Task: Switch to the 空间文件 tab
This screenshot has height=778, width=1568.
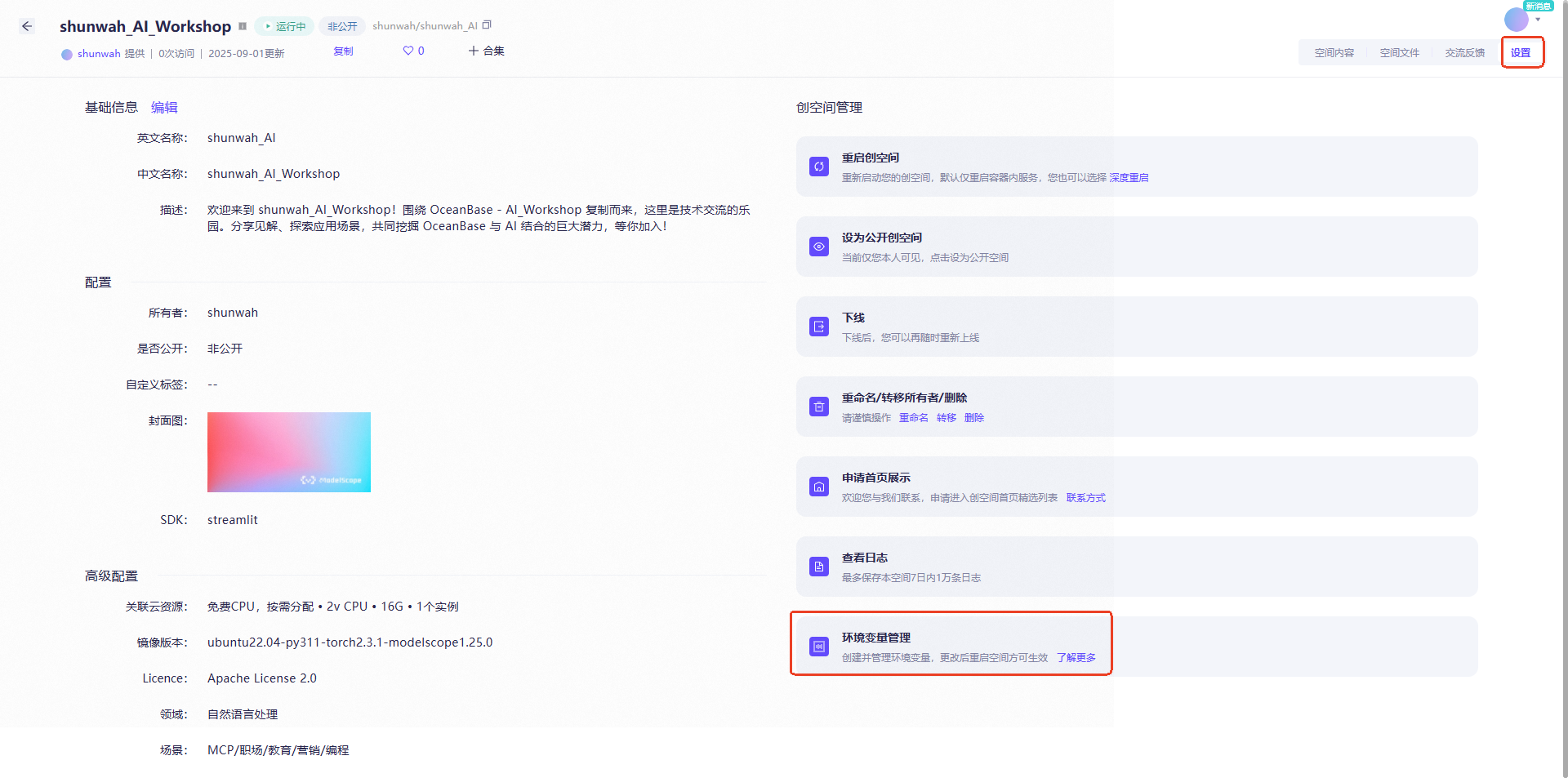Action: [1399, 52]
